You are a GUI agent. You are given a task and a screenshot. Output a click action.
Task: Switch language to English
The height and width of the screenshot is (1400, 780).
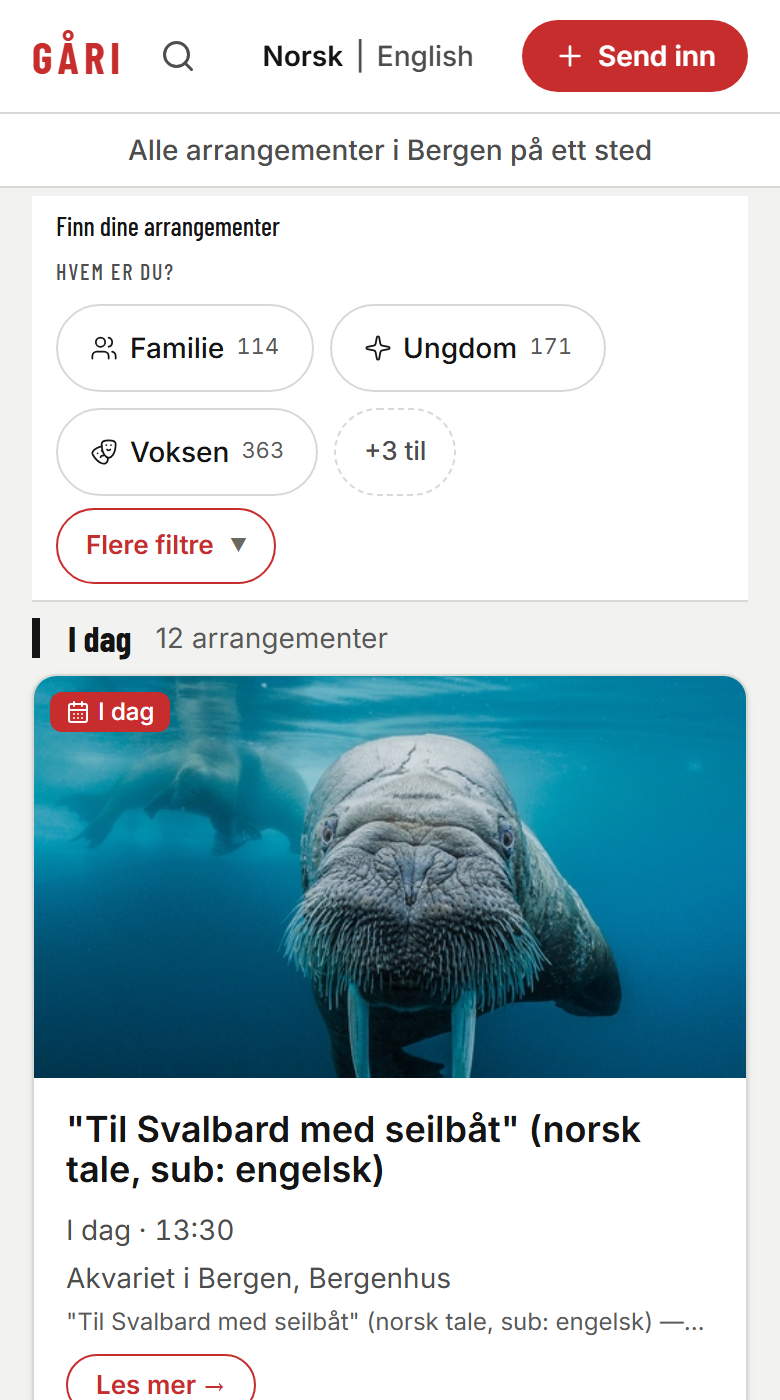tap(425, 56)
